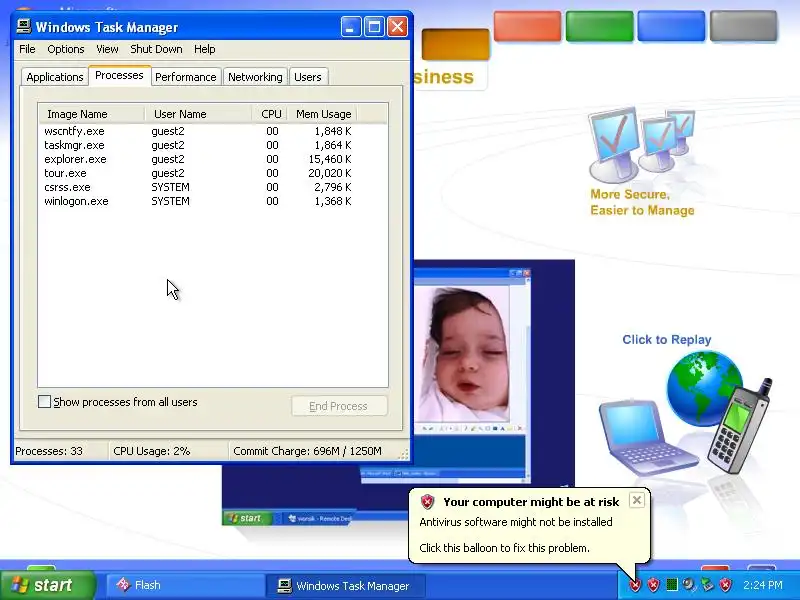Click Click this balloon to fix this problem
The width and height of the screenshot is (800, 600).
[x=504, y=548]
